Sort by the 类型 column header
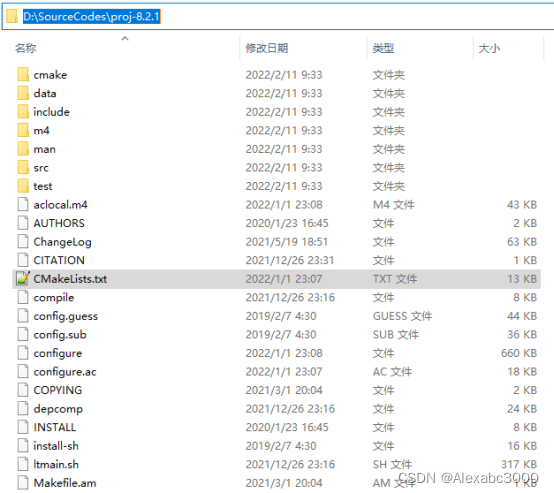554x493 pixels. point(383,48)
